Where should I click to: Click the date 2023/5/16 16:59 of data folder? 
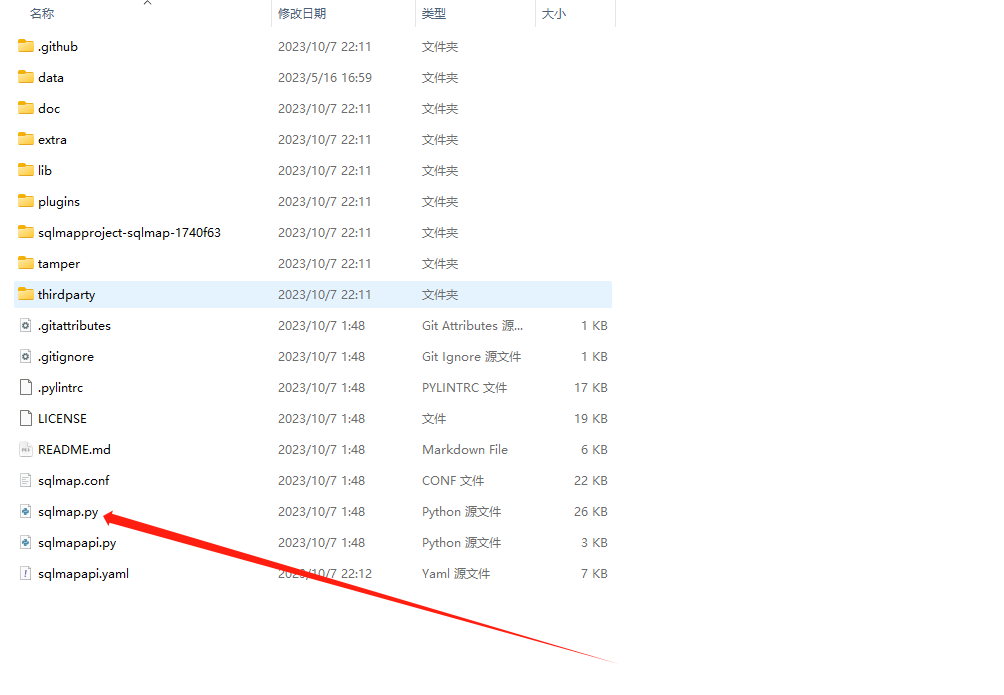tap(325, 78)
